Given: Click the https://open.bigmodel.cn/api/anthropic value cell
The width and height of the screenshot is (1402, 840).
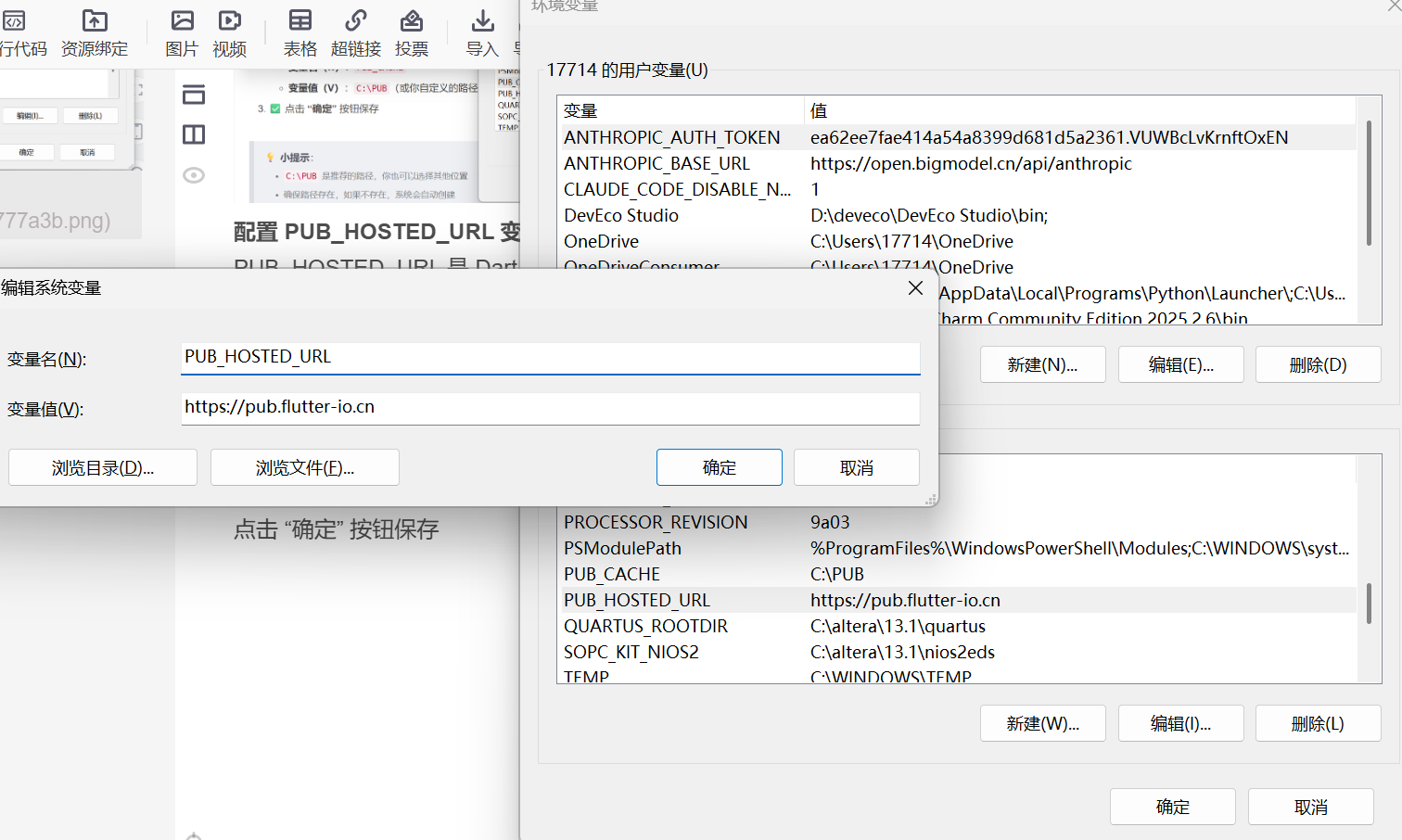Looking at the screenshot, I should [971, 163].
